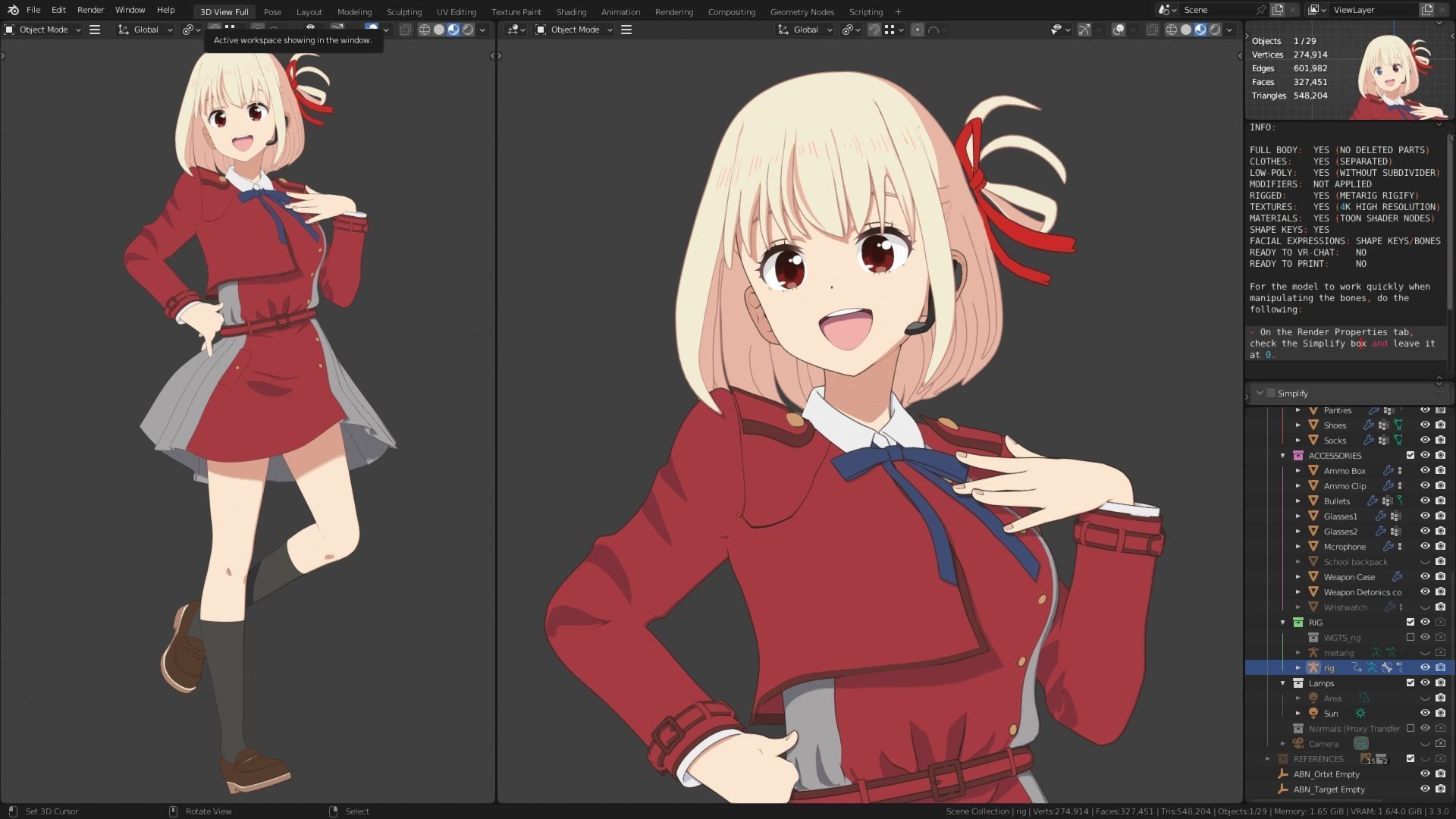Viewport: 1456px width, 819px height.
Task: Open pivot point menu in right viewport
Action: click(x=852, y=30)
